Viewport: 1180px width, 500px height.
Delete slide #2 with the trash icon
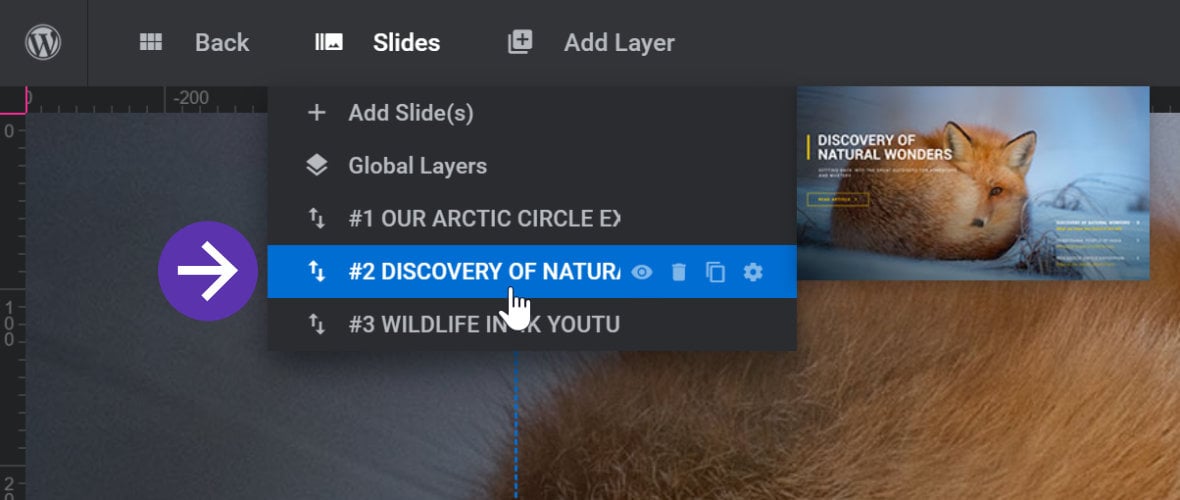(679, 272)
